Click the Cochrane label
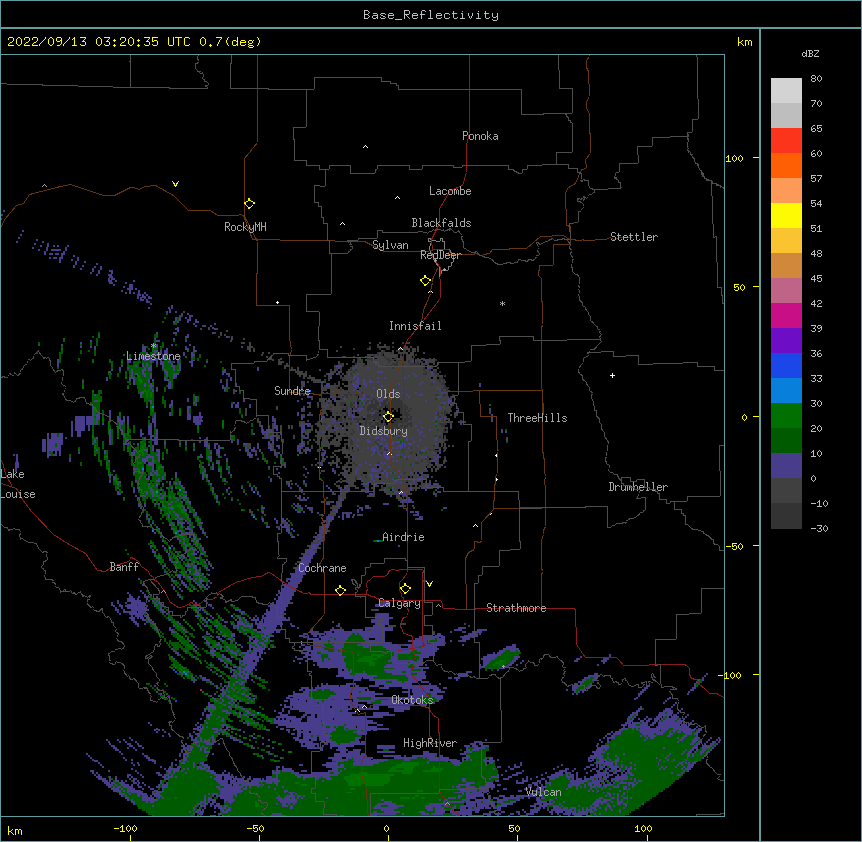Screen dimensions: 862x842 [322, 568]
